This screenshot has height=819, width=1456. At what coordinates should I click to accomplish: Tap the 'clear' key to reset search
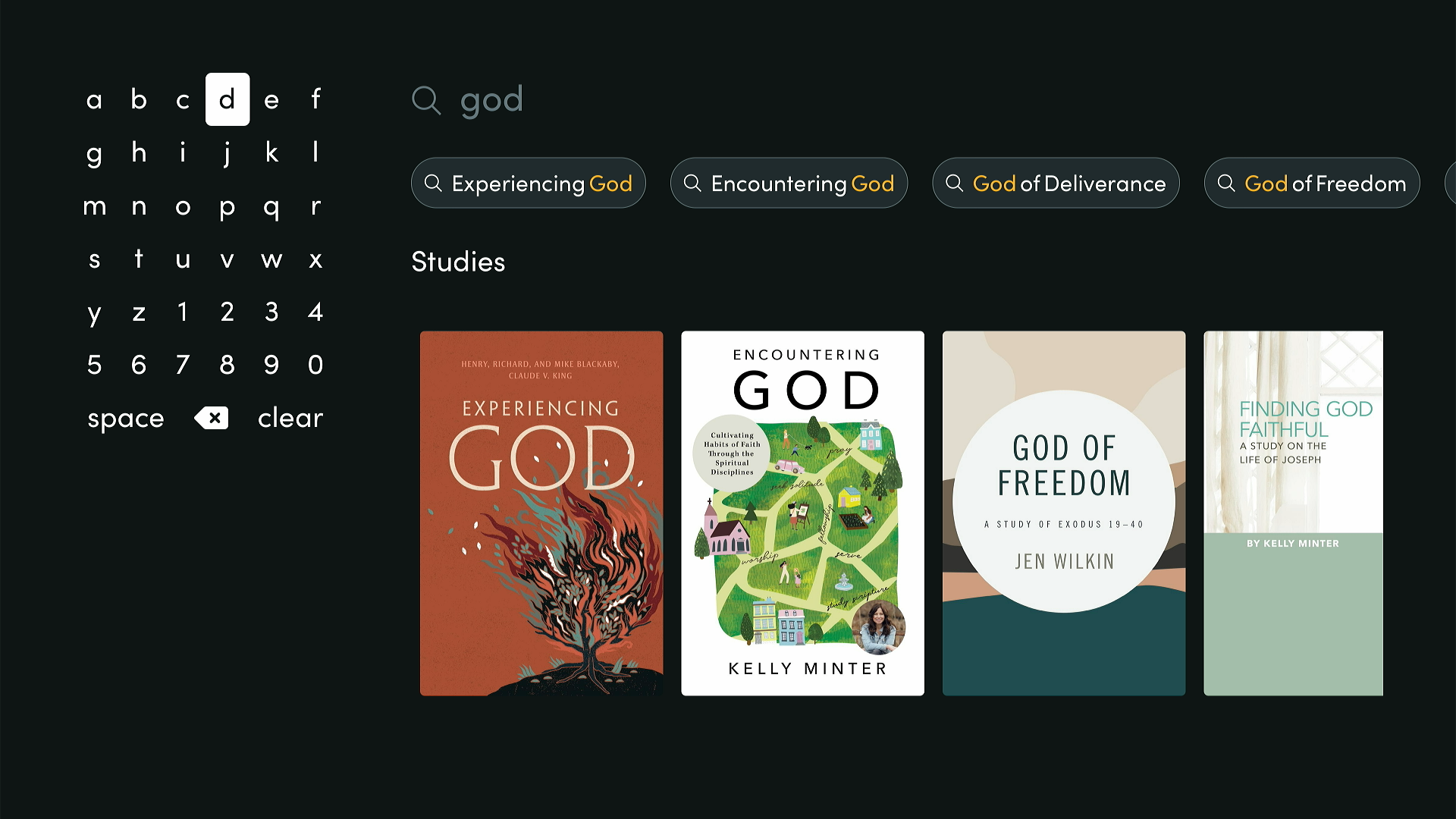(290, 418)
